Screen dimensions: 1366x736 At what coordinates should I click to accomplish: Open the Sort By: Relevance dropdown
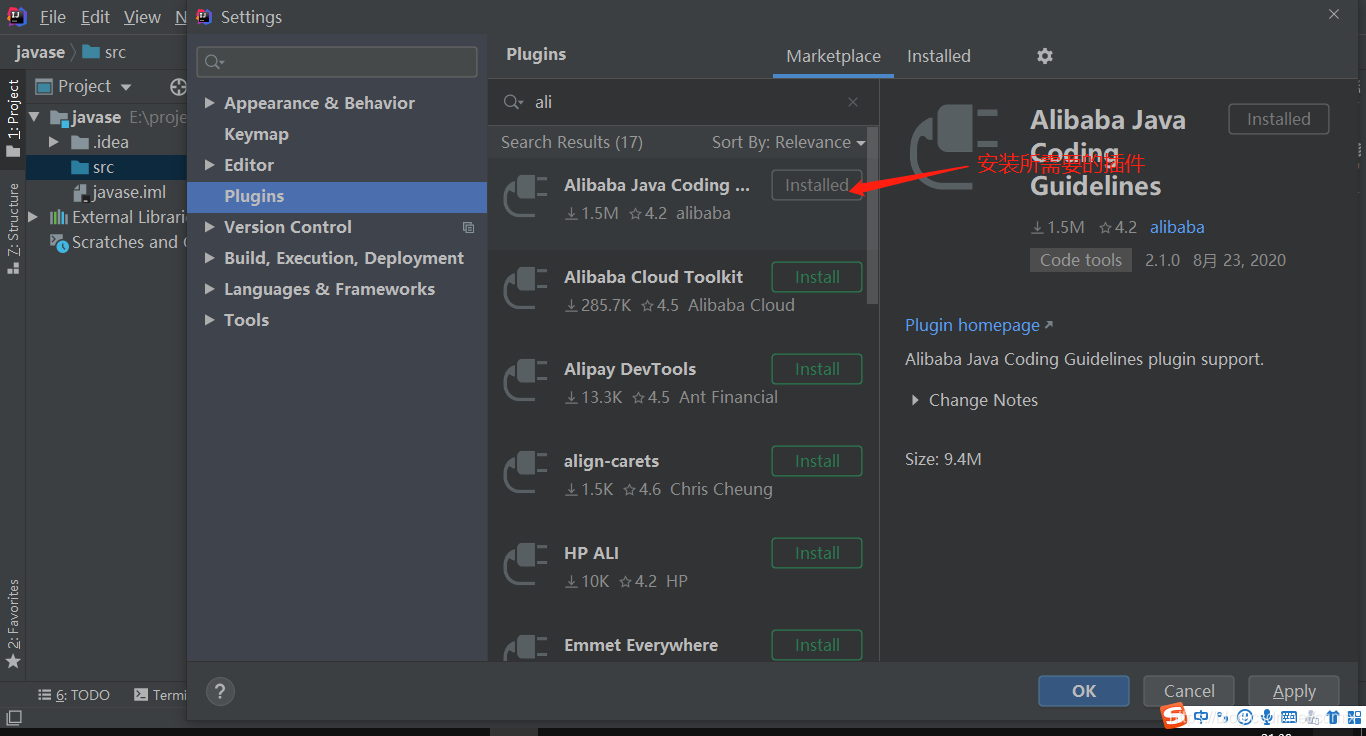(788, 142)
